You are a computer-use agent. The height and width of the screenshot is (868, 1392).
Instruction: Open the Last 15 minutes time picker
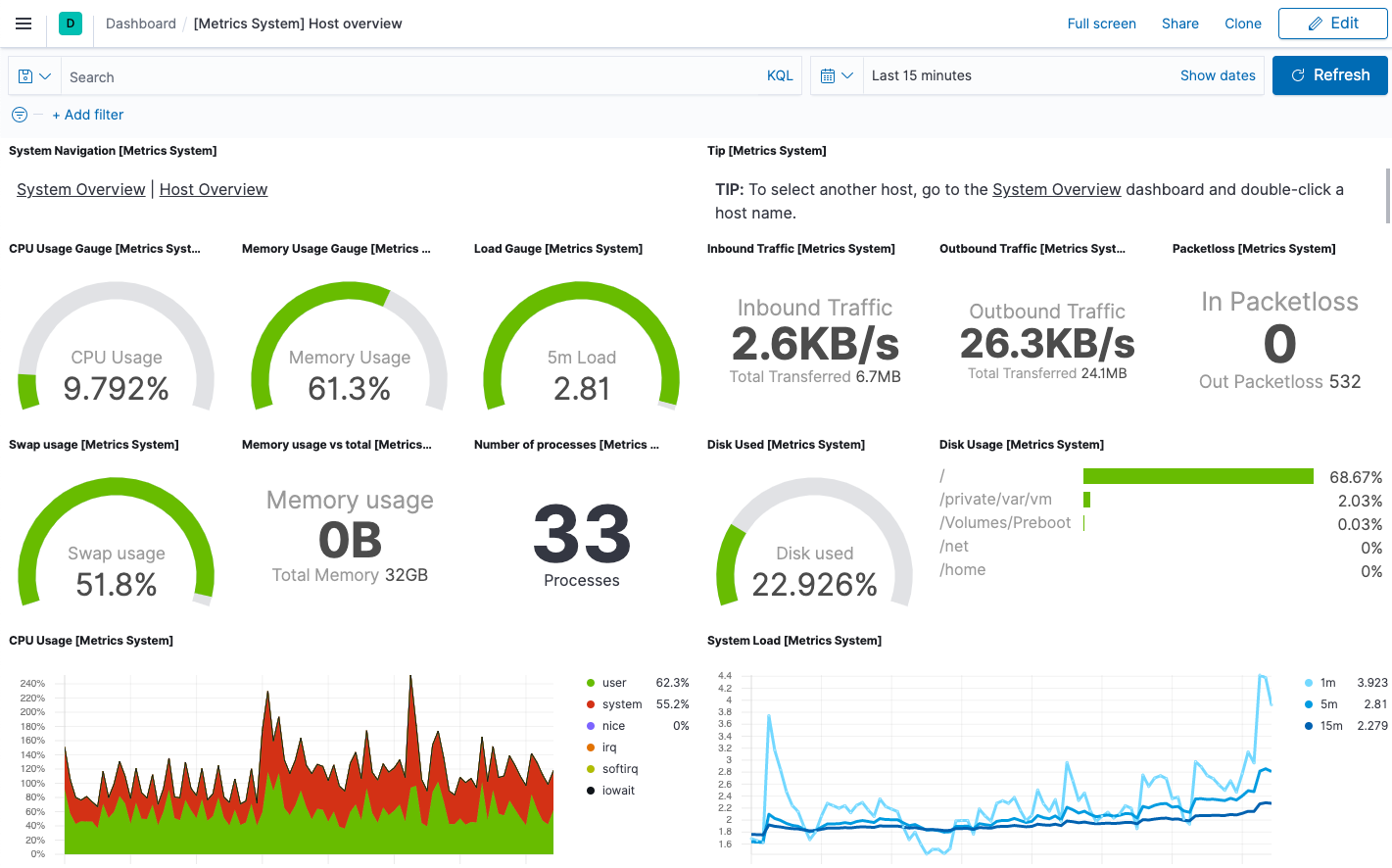[x=922, y=75]
